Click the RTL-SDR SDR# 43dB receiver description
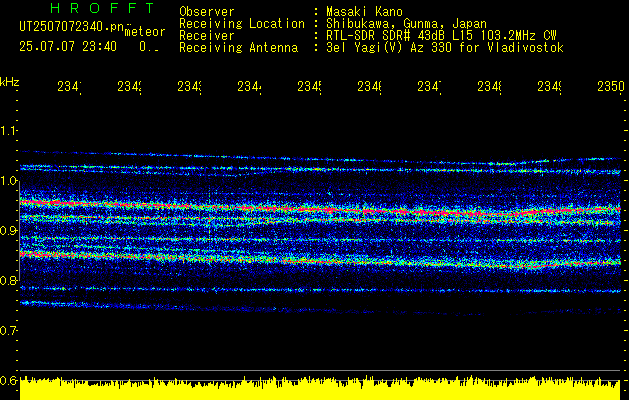The height and width of the screenshot is (400, 629). pyautogui.click(x=441, y=36)
